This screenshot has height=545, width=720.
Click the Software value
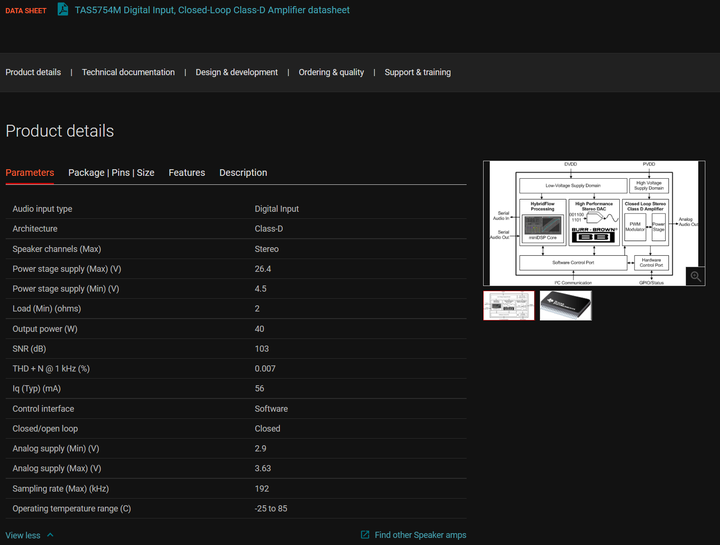click(271, 409)
